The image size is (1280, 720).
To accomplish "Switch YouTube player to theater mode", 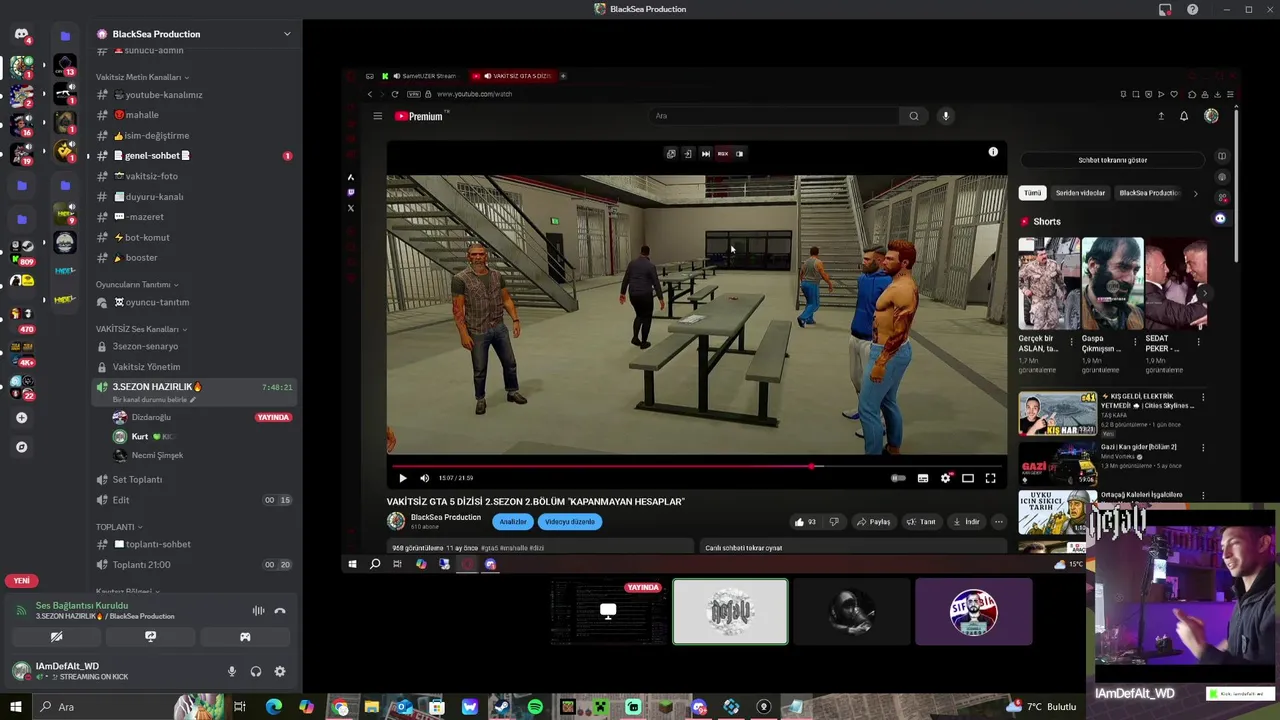I will [968, 478].
